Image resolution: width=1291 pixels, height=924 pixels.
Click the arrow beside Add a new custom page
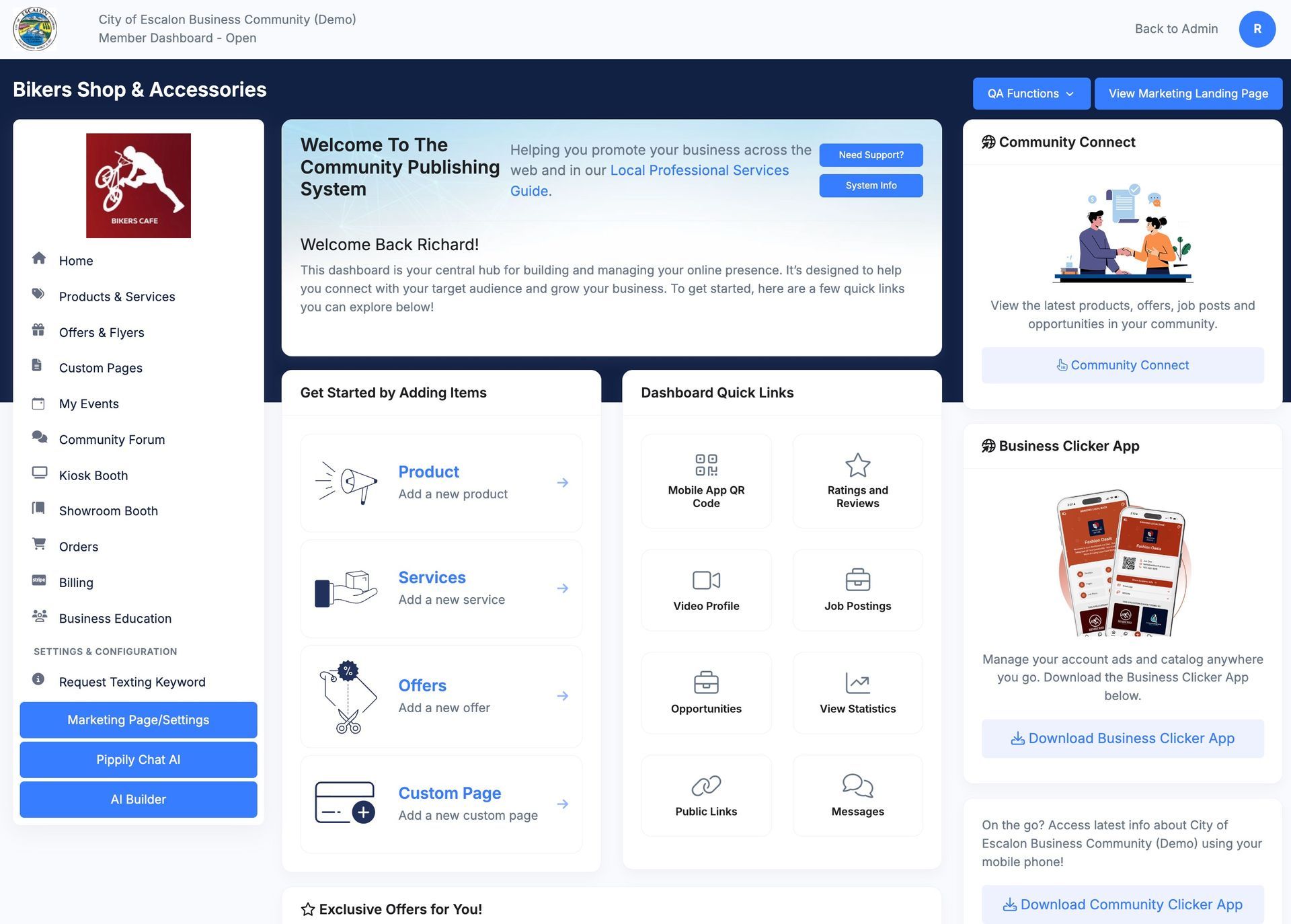click(563, 804)
